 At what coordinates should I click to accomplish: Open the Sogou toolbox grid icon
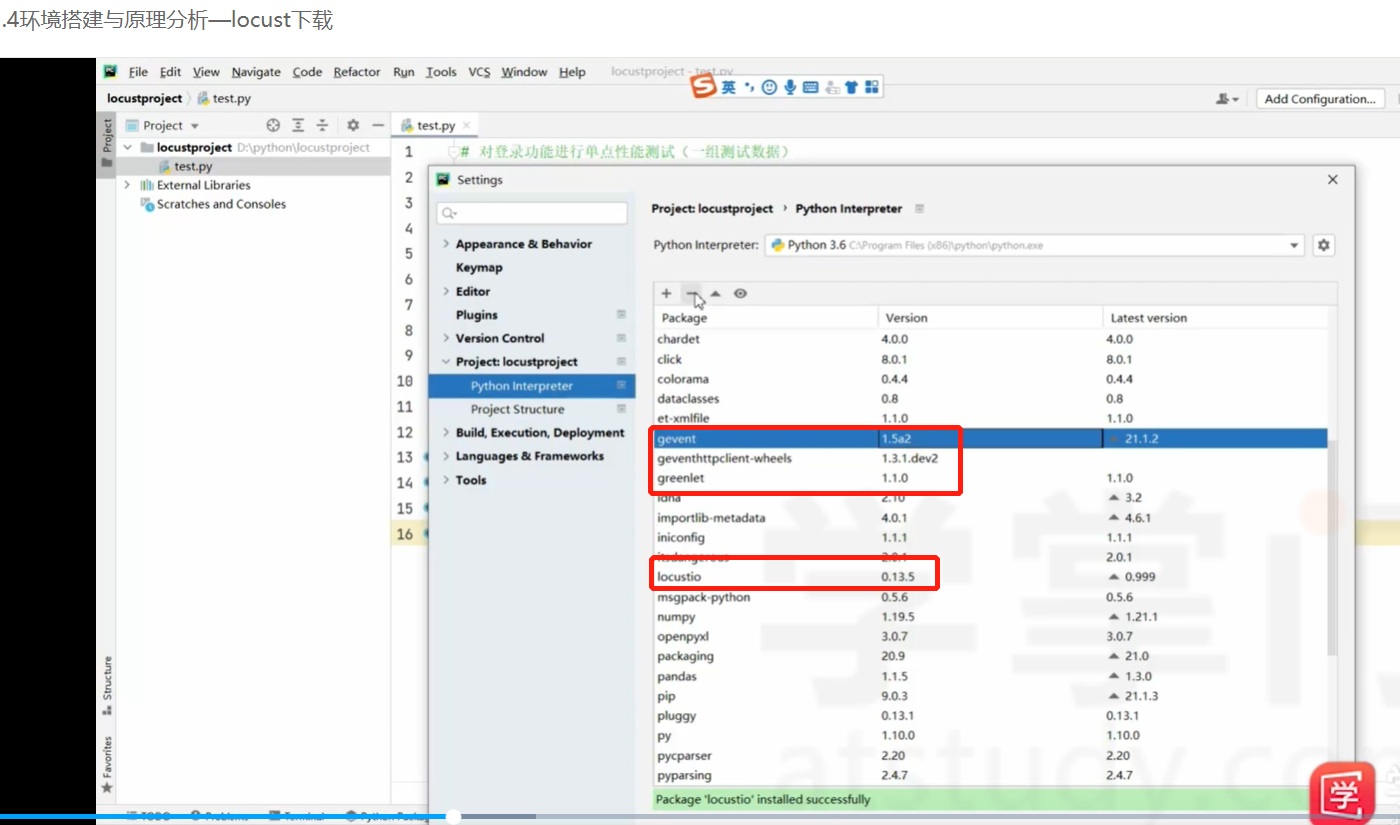tap(871, 87)
